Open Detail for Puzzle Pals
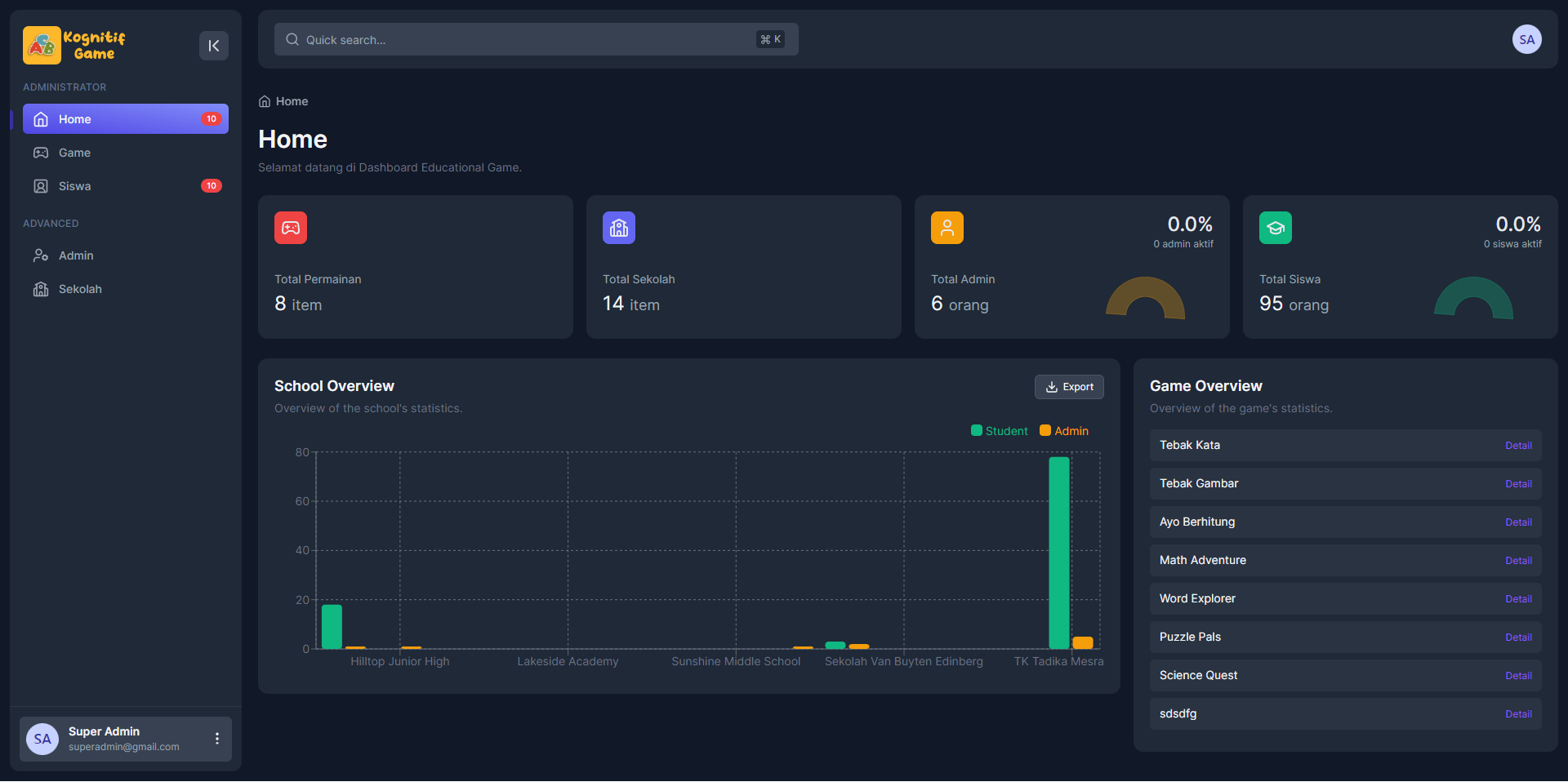1568x782 pixels. tap(1518, 638)
